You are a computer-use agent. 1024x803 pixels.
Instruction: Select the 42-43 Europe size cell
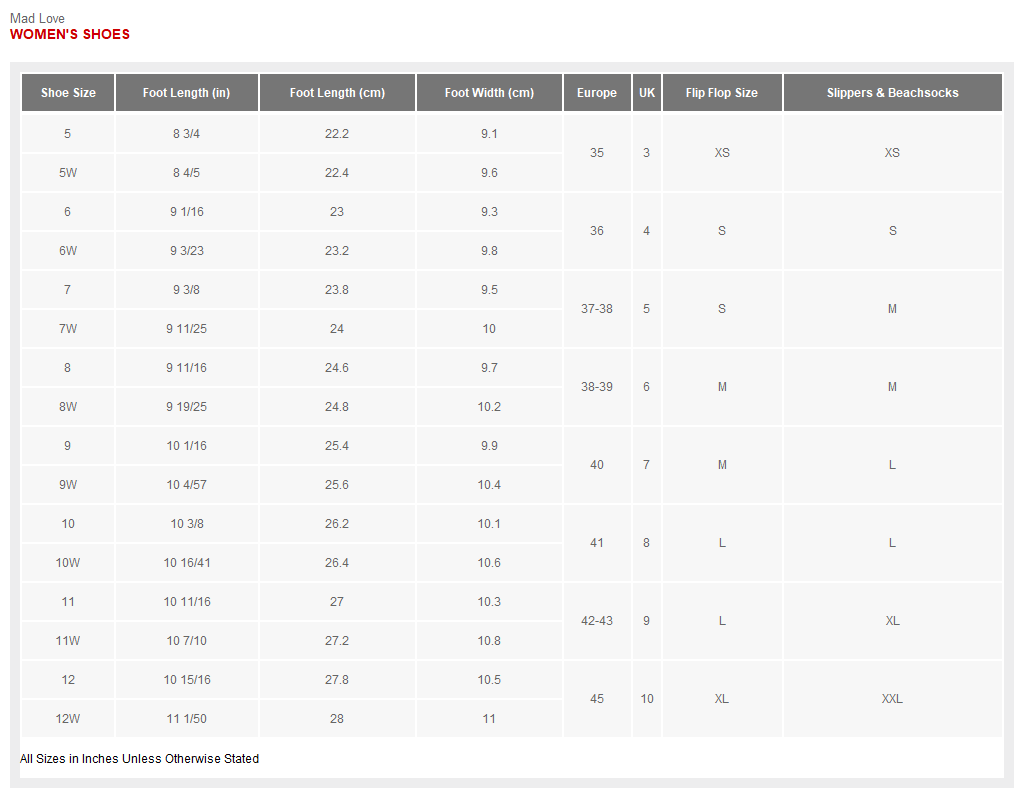click(x=597, y=621)
